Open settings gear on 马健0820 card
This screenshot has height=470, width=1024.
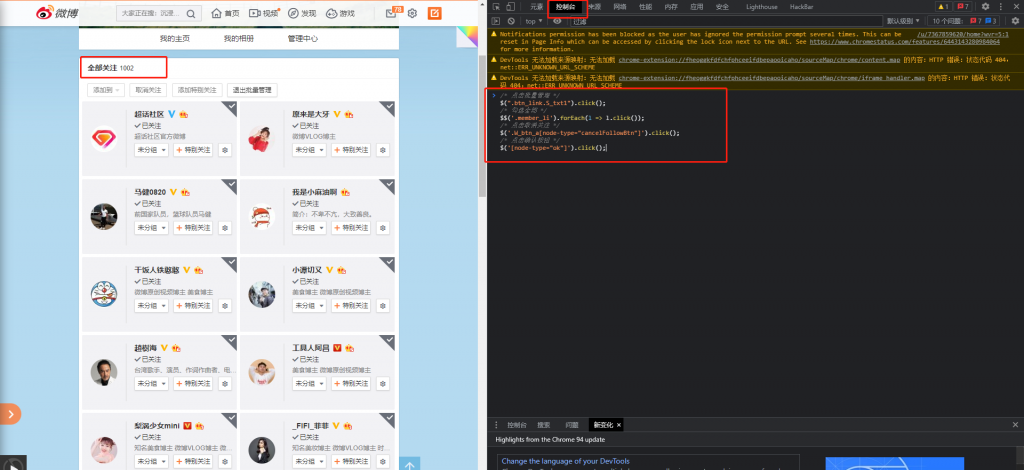(225, 228)
